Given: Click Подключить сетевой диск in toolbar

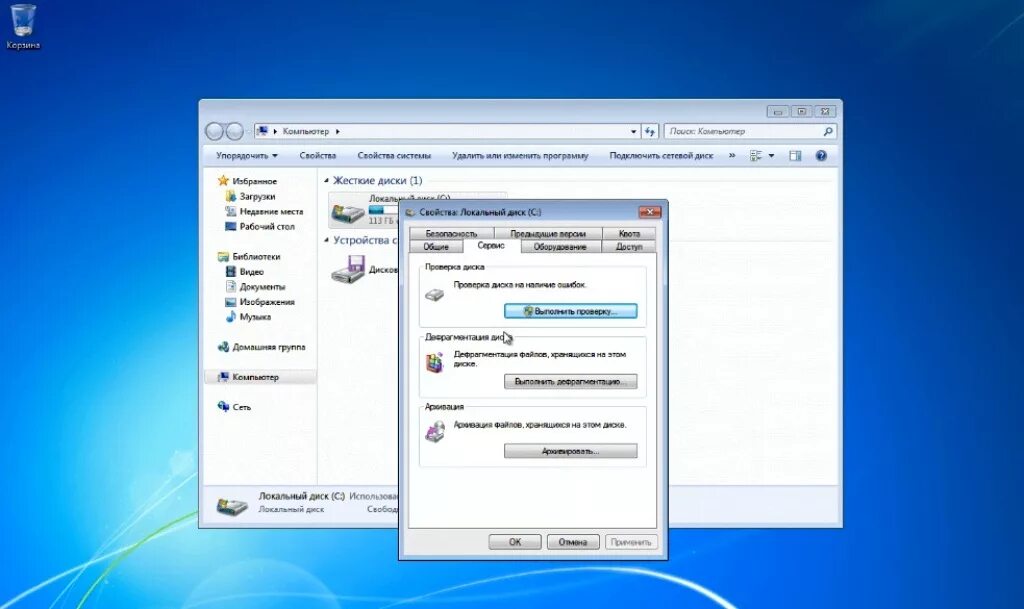Looking at the screenshot, I should tap(661, 155).
